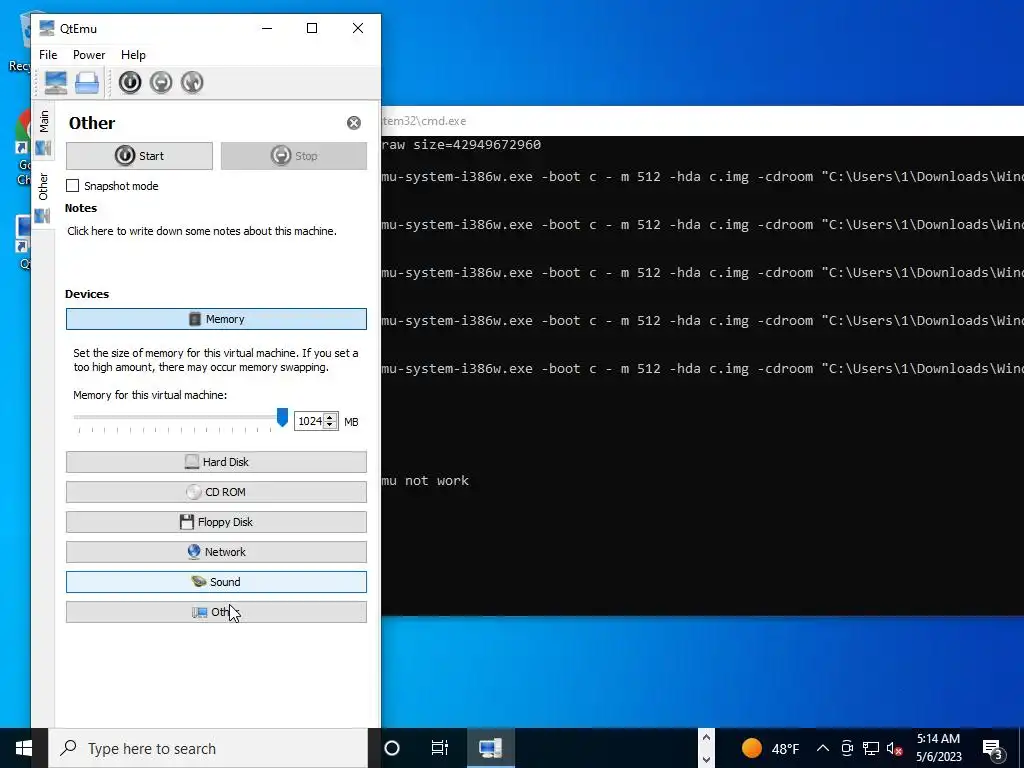The height and width of the screenshot is (768, 1024).
Task: Click the muted volume tray icon
Action: click(x=894, y=748)
